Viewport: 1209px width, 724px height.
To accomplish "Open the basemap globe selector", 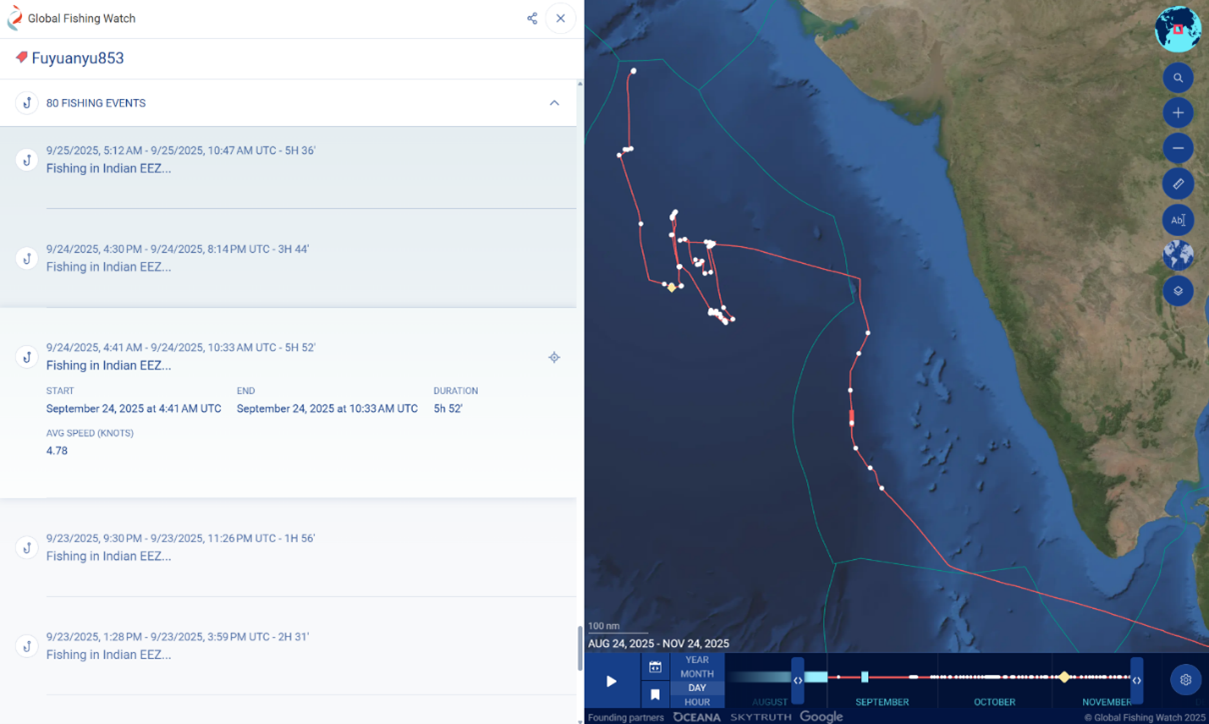I will pyautogui.click(x=1178, y=255).
